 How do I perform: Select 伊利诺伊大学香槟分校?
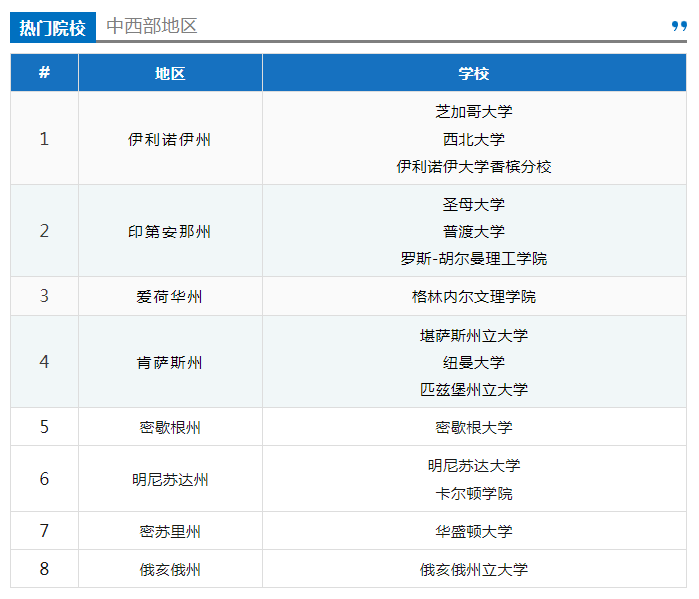[474, 166]
